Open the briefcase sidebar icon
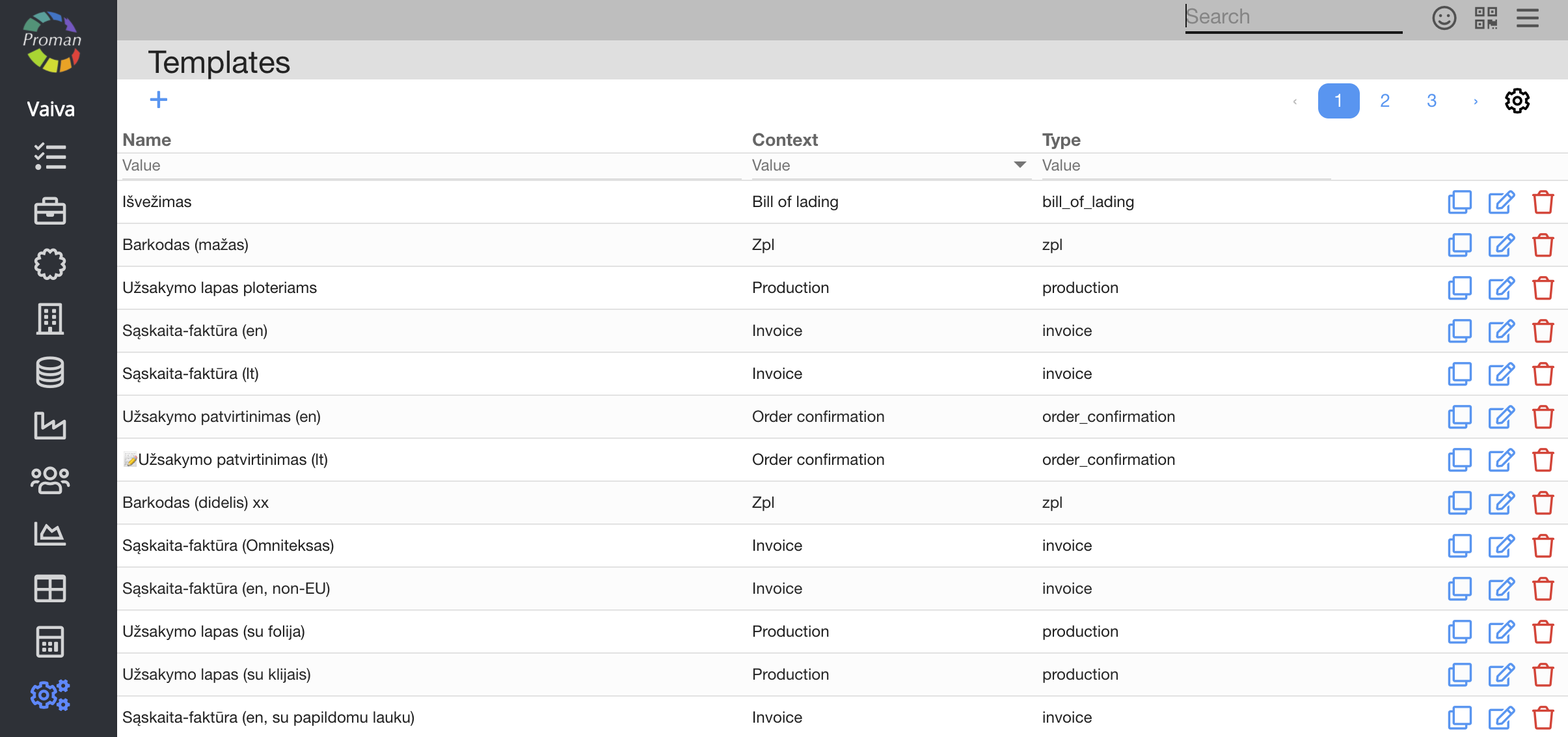The height and width of the screenshot is (737, 1568). click(x=50, y=211)
